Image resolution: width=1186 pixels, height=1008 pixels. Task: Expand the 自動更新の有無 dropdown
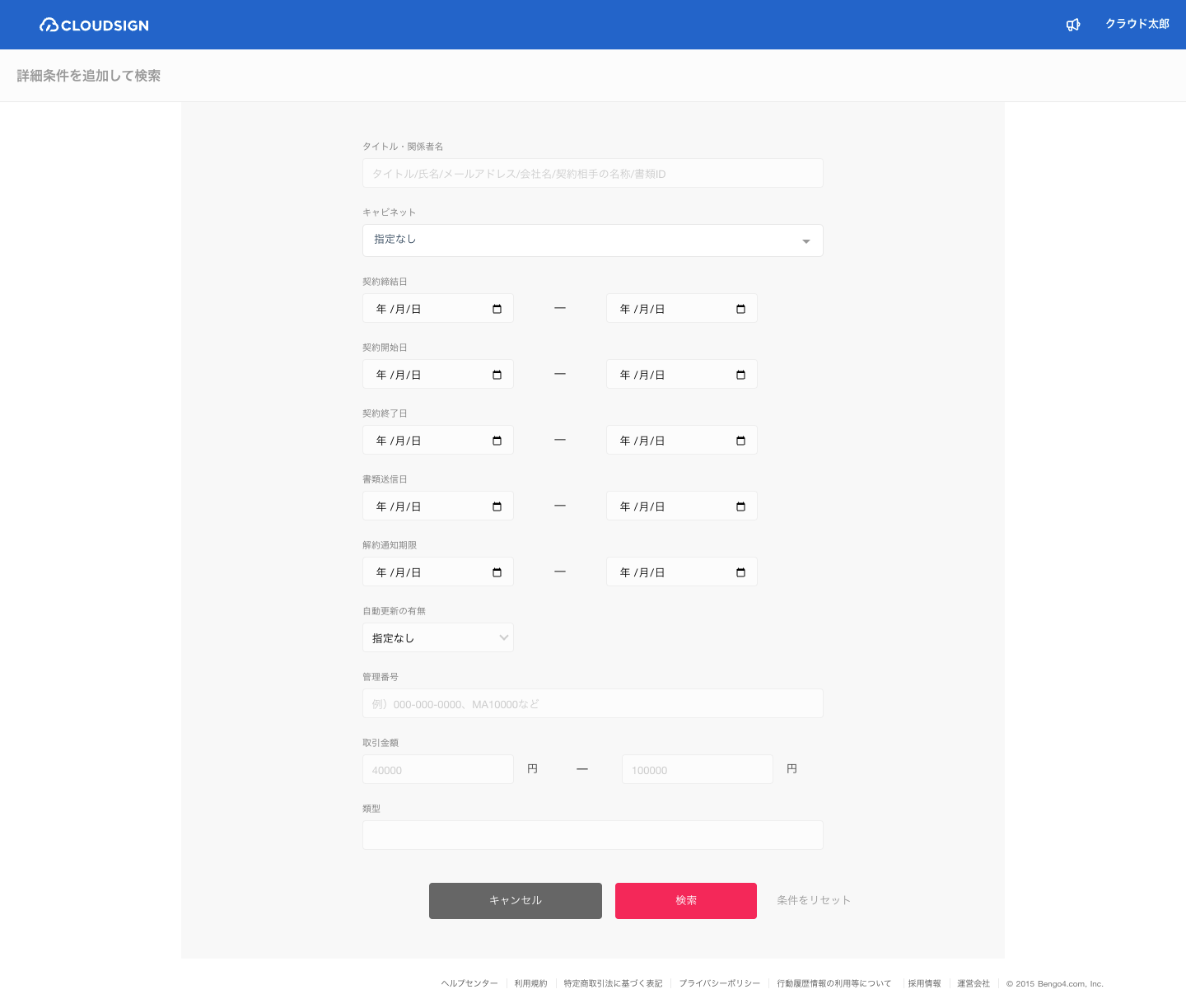coord(437,638)
